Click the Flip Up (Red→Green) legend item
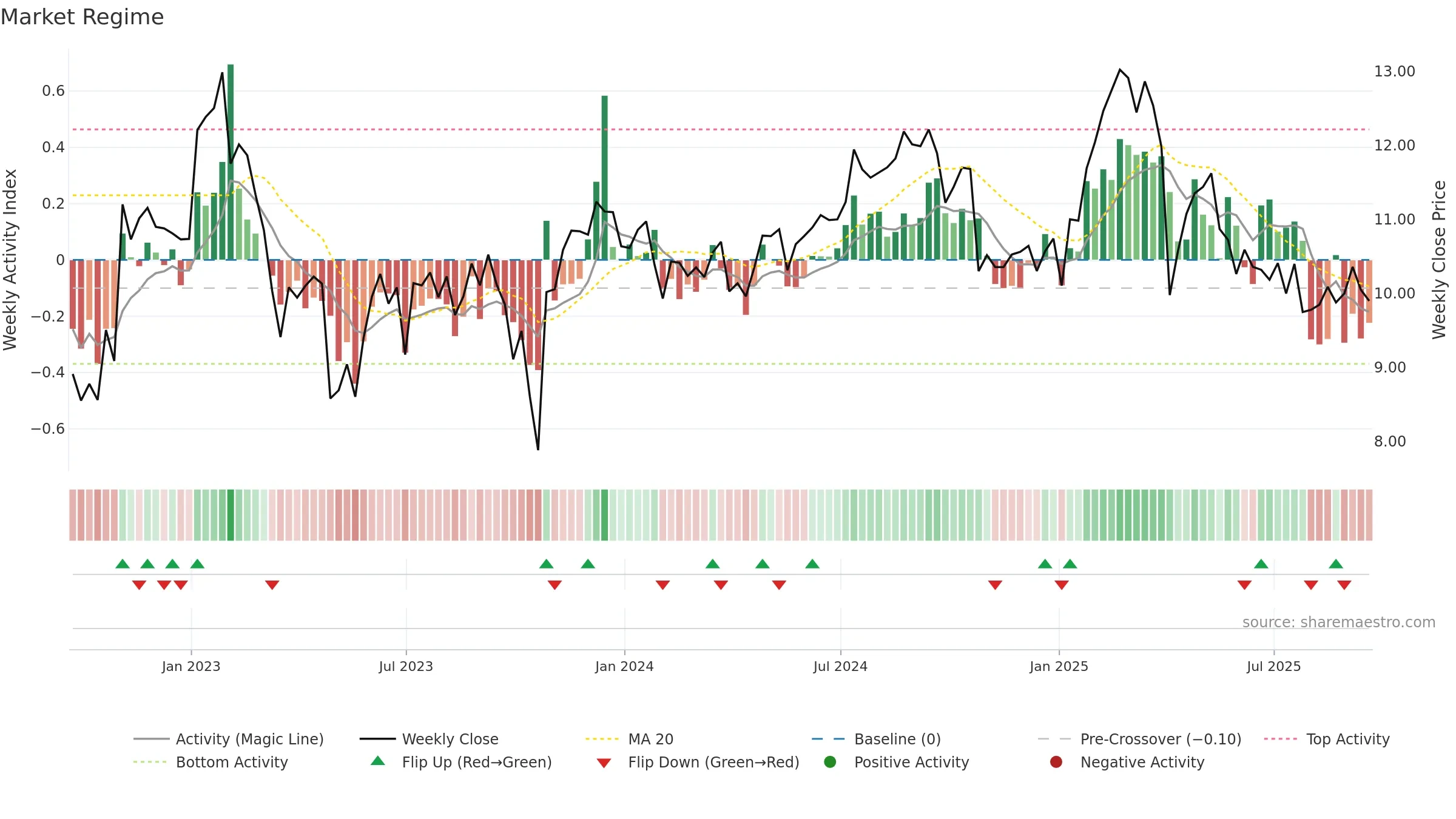The image size is (1456, 819). coord(461,762)
